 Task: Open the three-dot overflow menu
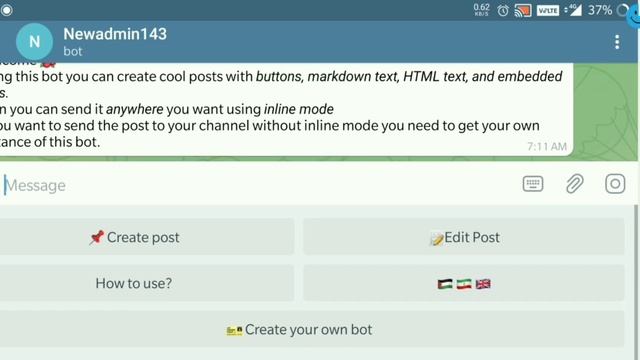point(617,42)
